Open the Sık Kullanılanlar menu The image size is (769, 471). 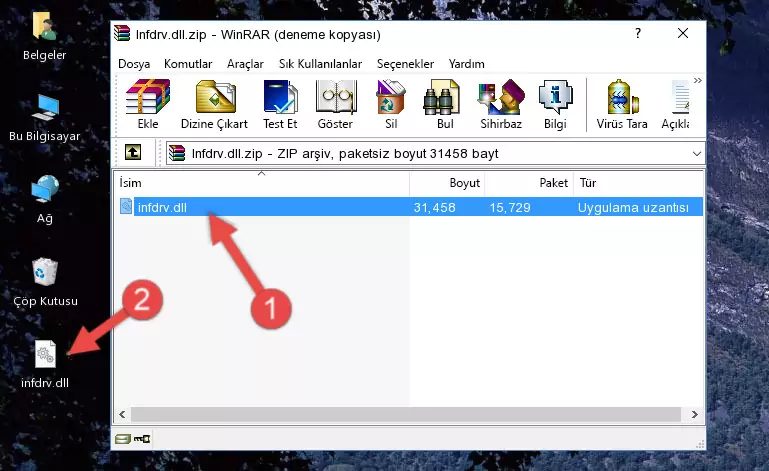320,64
